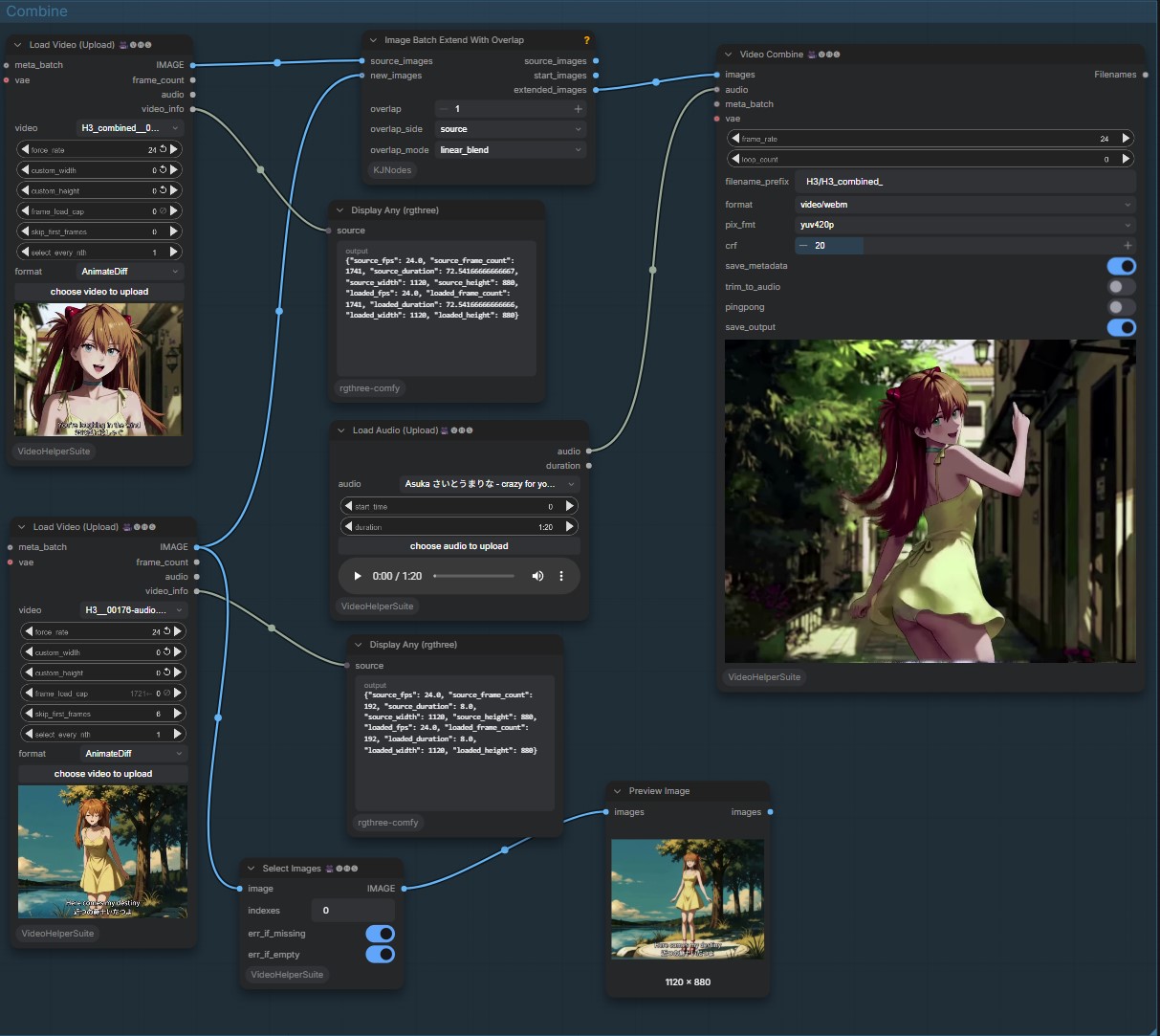Increase force_rate in H3__00176-audio Load Video
The width and height of the screenshot is (1160, 1036).
(x=178, y=631)
